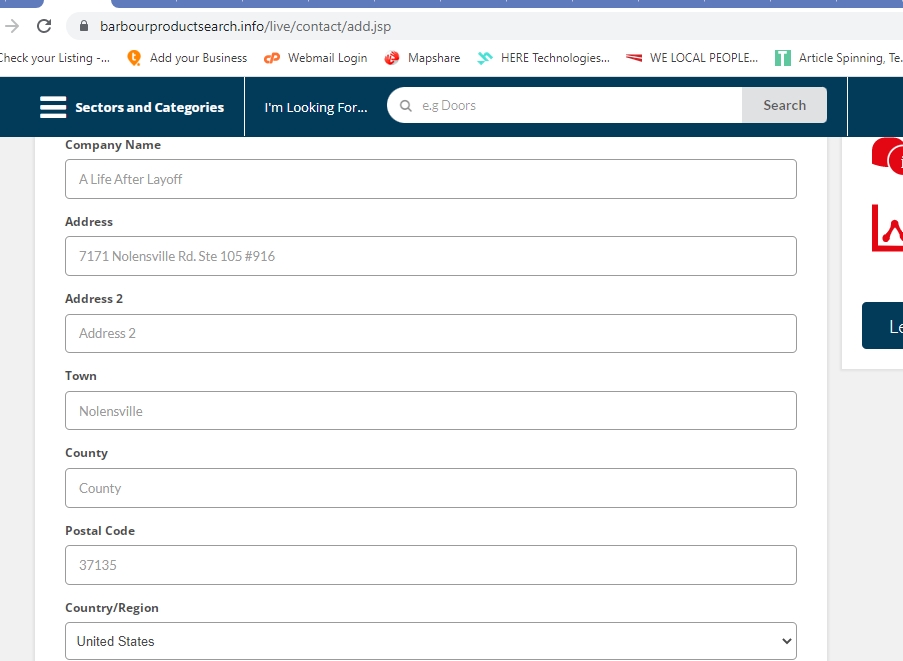Open Article Spinning bookmark
This screenshot has height=661, width=903.
pos(842,58)
